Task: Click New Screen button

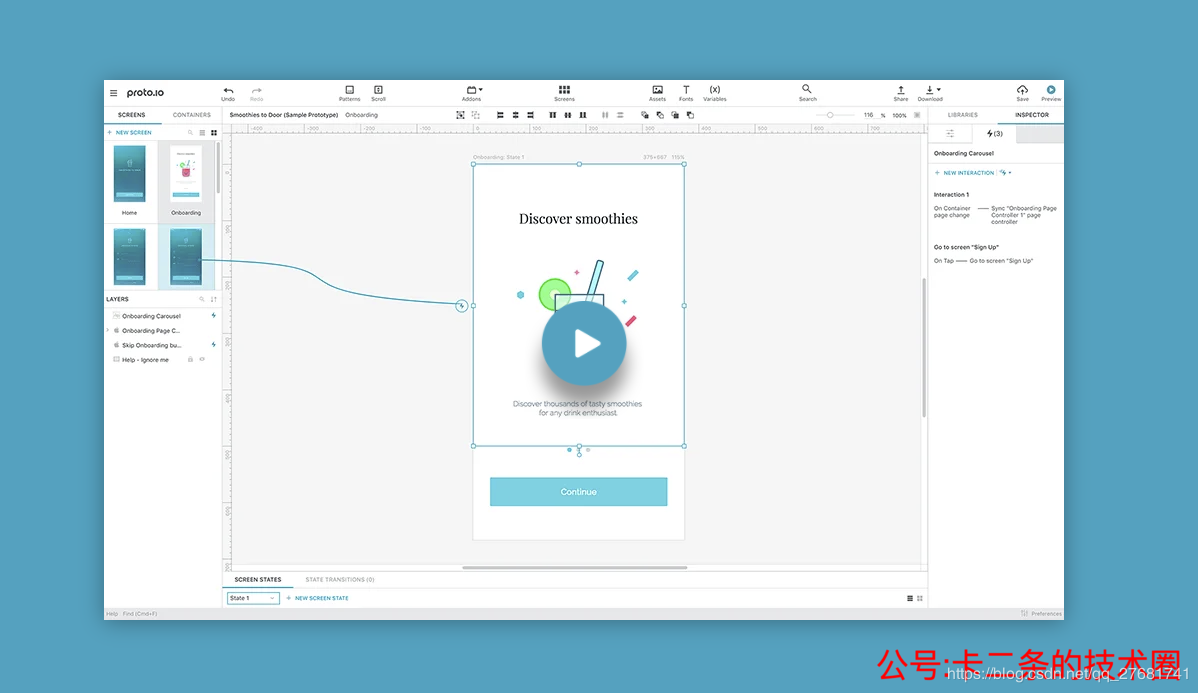Action: point(130,133)
